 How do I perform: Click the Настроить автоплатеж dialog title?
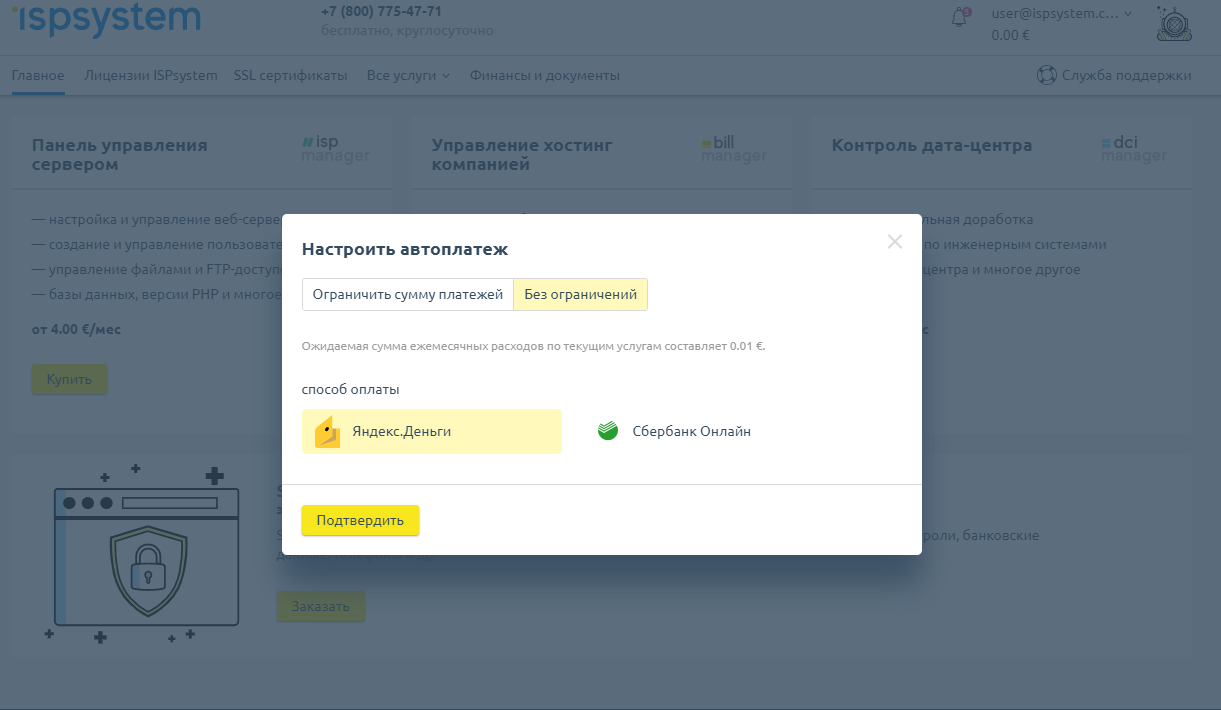click(x=405, y=249)
